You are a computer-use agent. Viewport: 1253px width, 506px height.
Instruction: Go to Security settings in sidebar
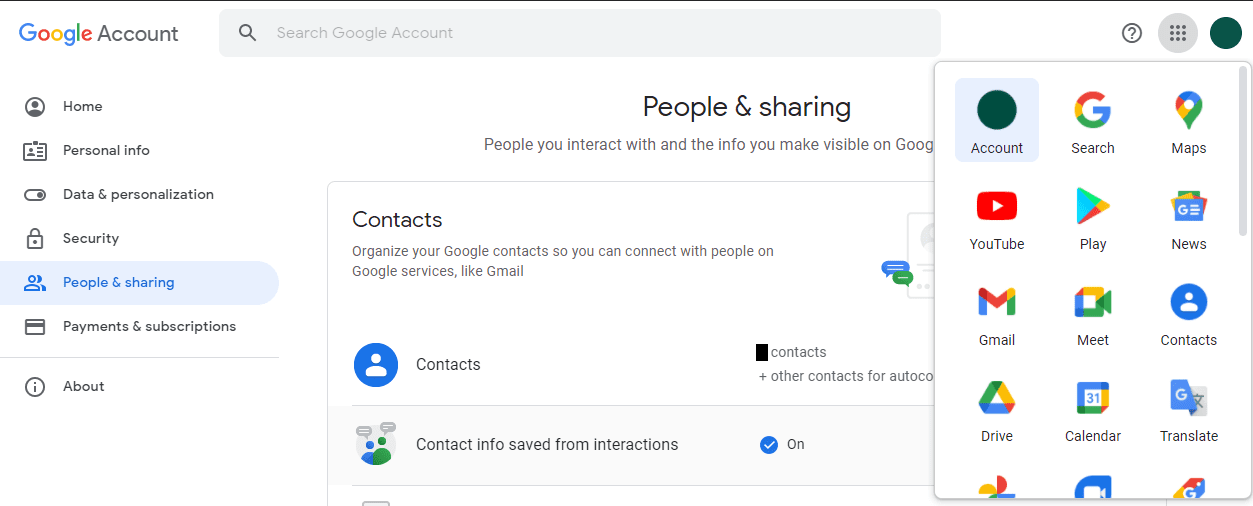pyautogui.click(x=90, y=238)
